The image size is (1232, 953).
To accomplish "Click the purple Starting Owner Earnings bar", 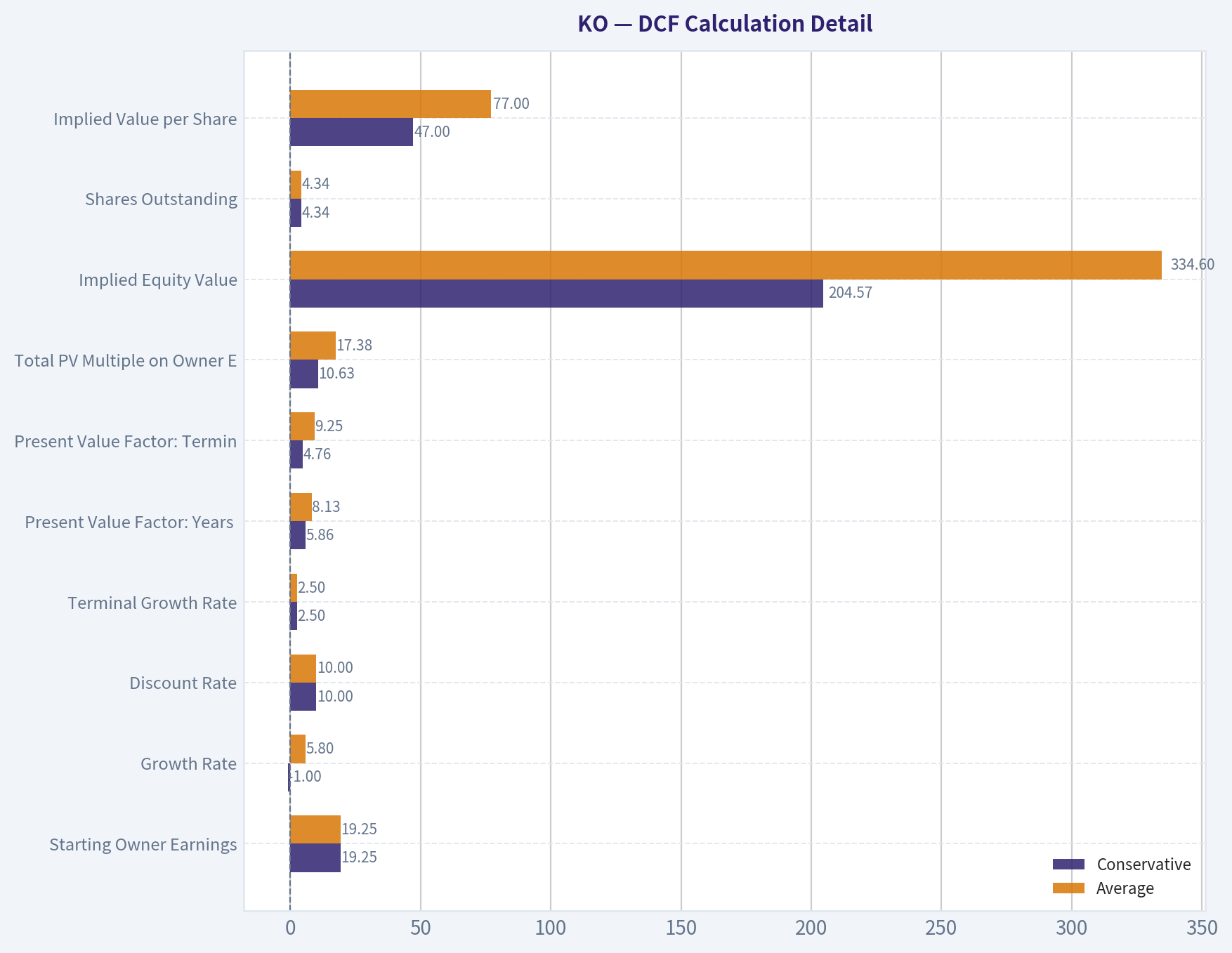I will (x=315, y=858).
